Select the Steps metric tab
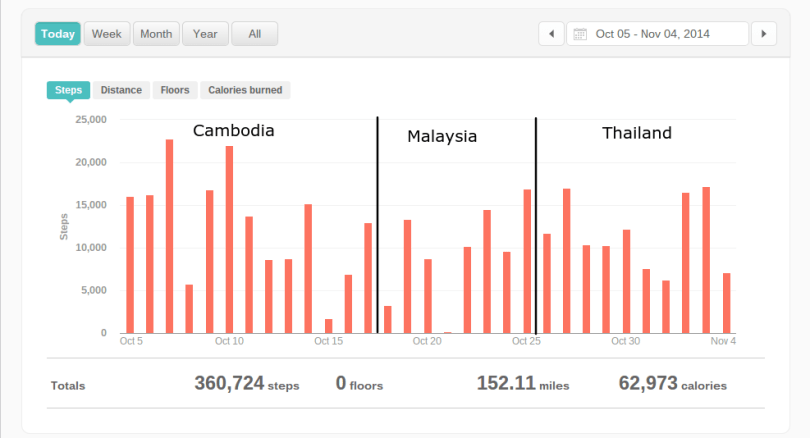The width and height of the screenshot is (810, 438). [x=68, y=90]
